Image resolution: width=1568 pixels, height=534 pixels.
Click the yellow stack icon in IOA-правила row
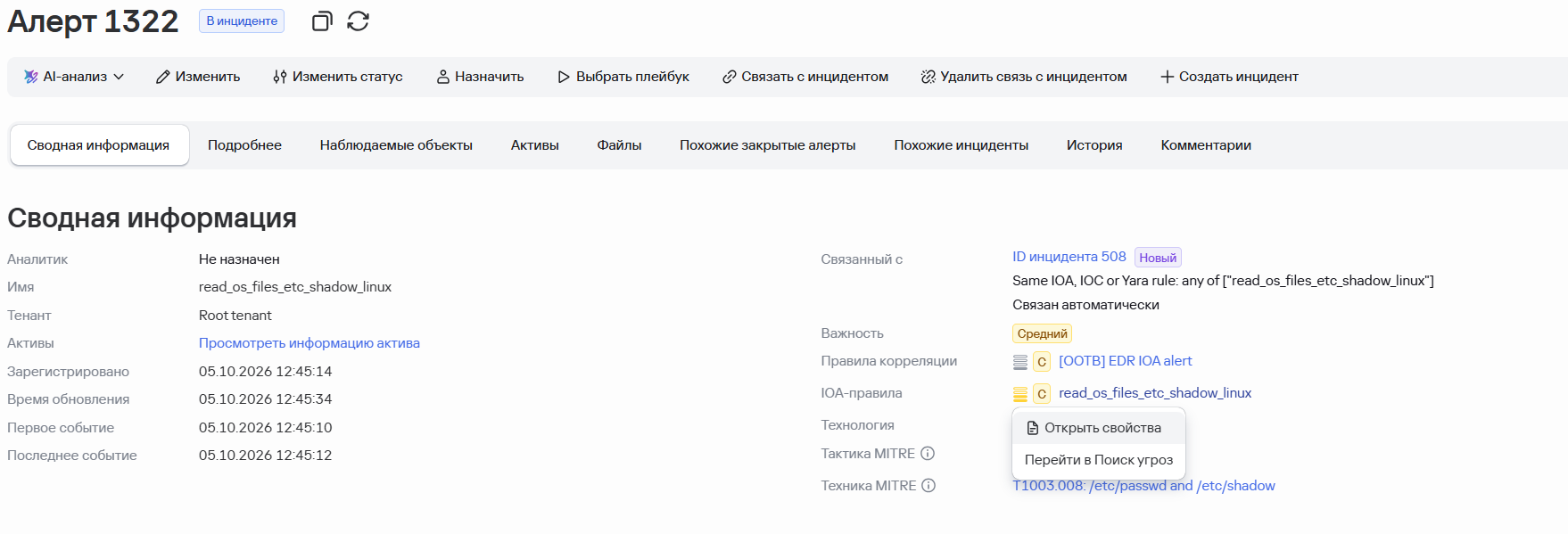[1020, 394]
